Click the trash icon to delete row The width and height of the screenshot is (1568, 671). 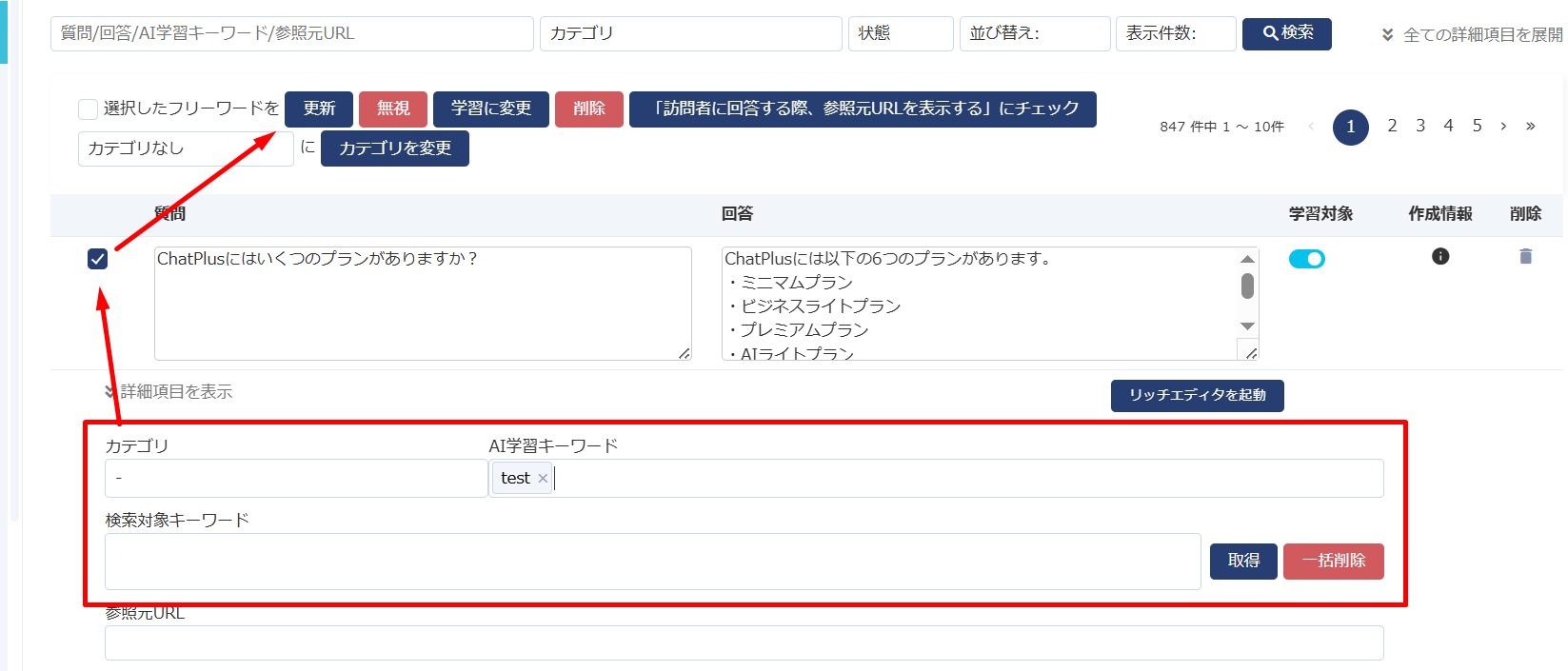click(x=1525, y=256)
